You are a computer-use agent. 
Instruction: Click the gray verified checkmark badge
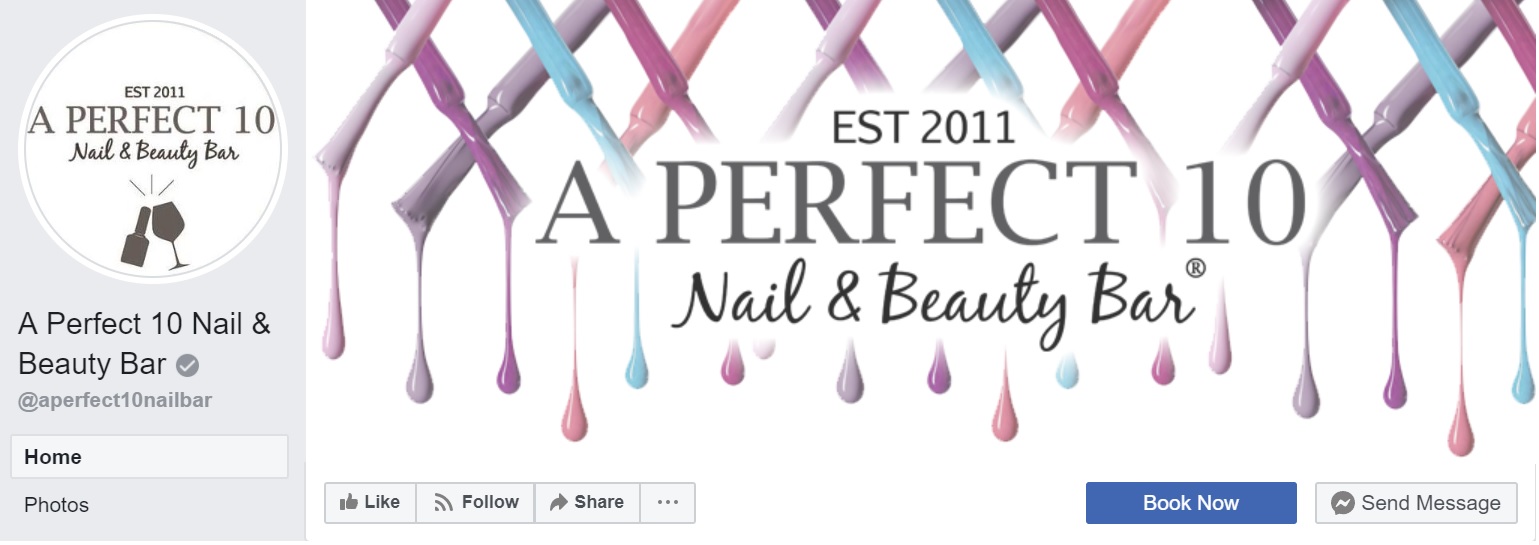coord(187,365)
